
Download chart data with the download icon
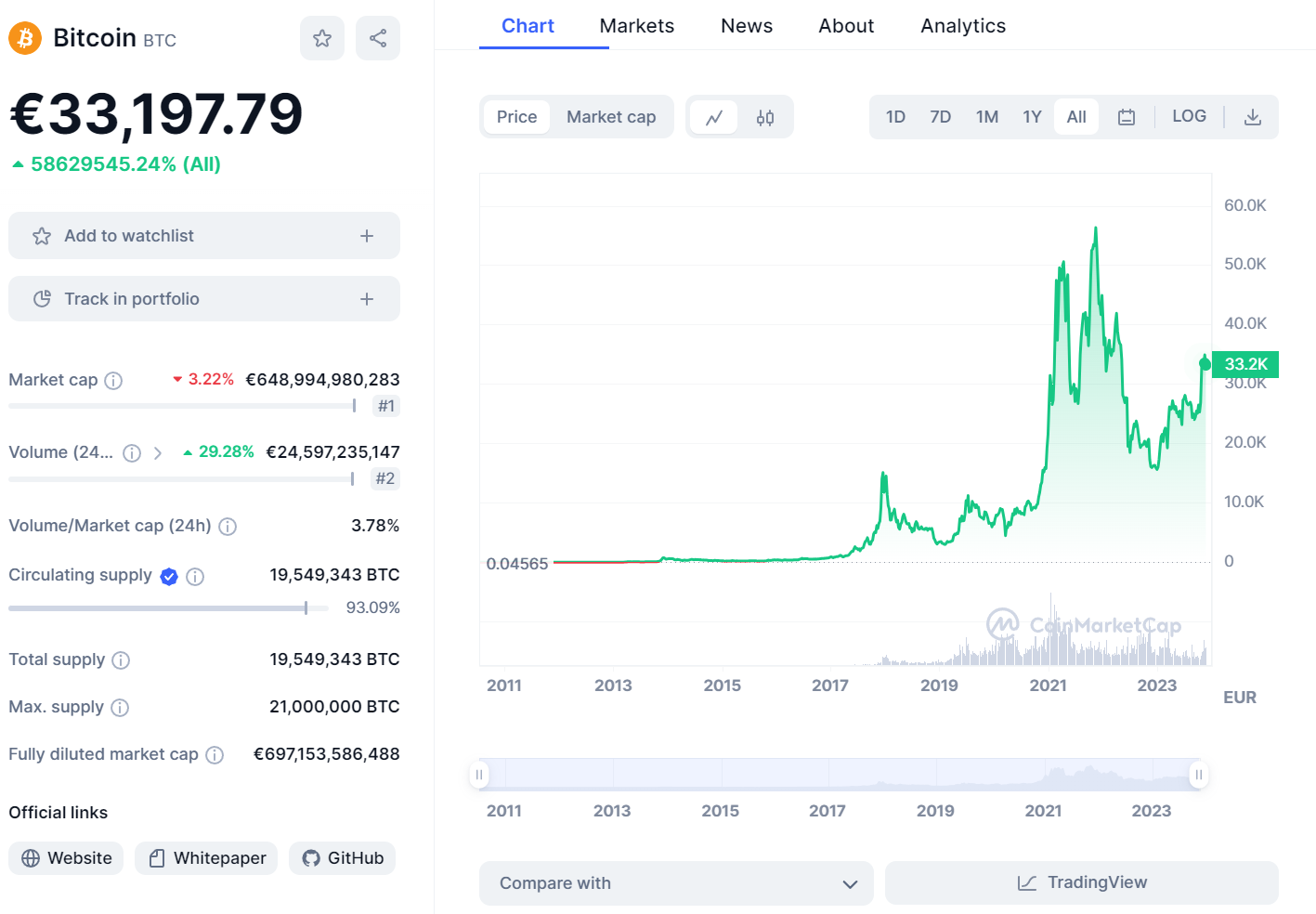pos(1253,117)
